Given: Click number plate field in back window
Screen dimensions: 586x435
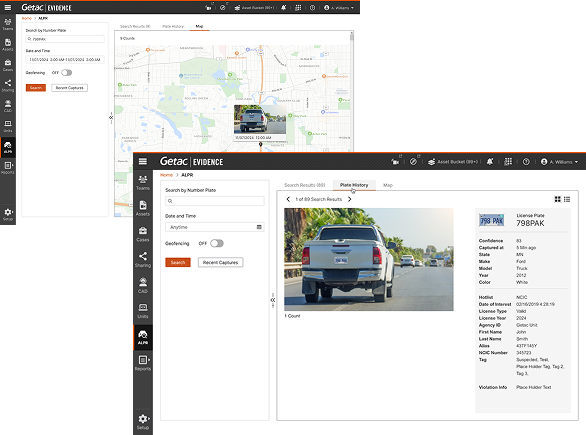Looking at the screenshot, I should pyautogui.click(x=65, y=39).
